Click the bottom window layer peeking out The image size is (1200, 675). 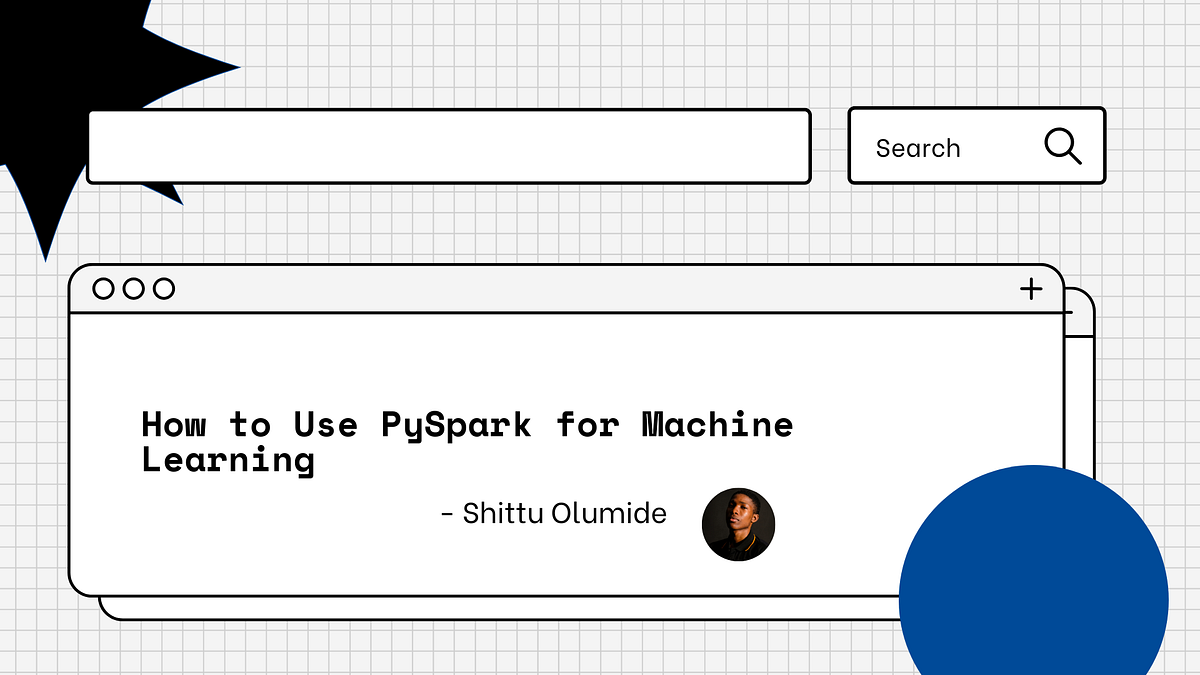click(x=500, y=608)
